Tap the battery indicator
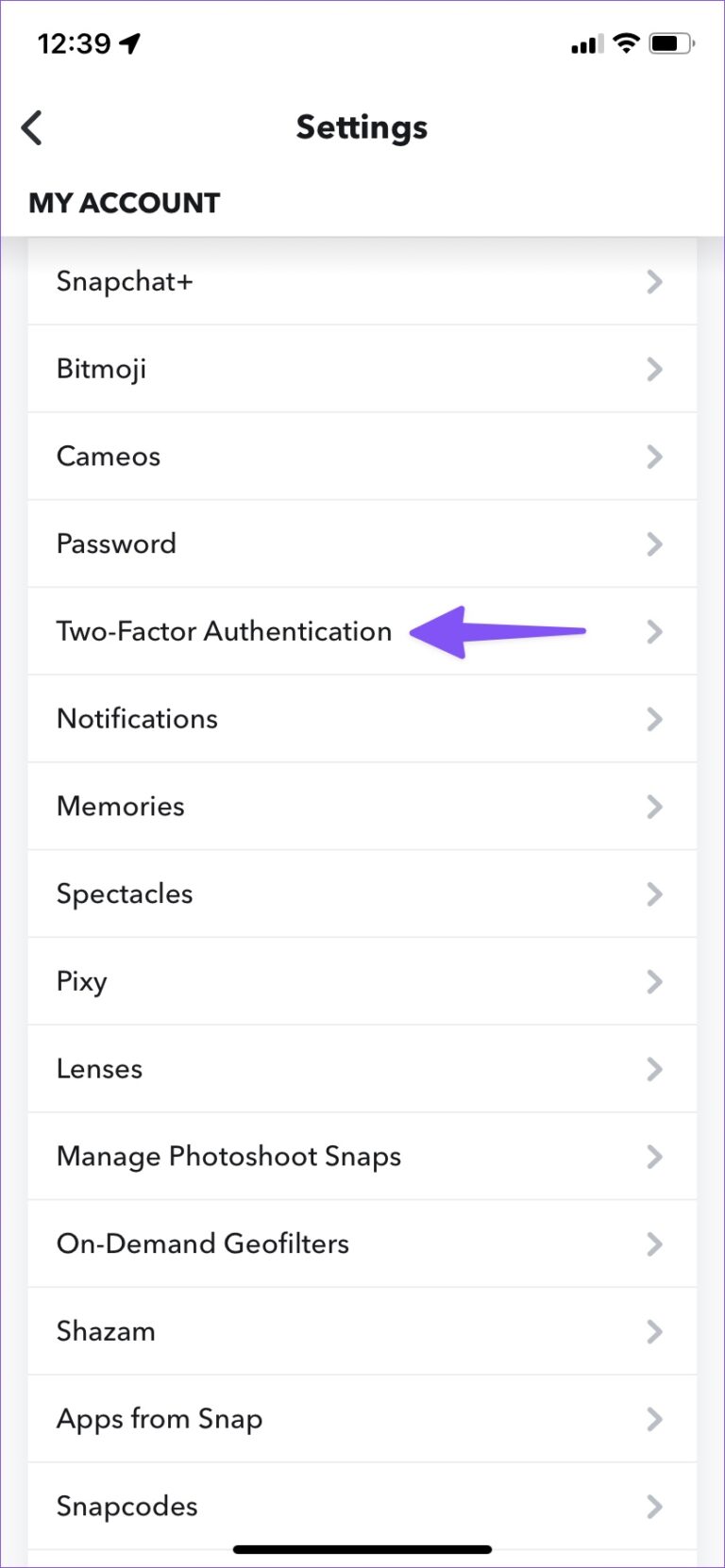The image size is (725, 1568). (x=668, y=42)
